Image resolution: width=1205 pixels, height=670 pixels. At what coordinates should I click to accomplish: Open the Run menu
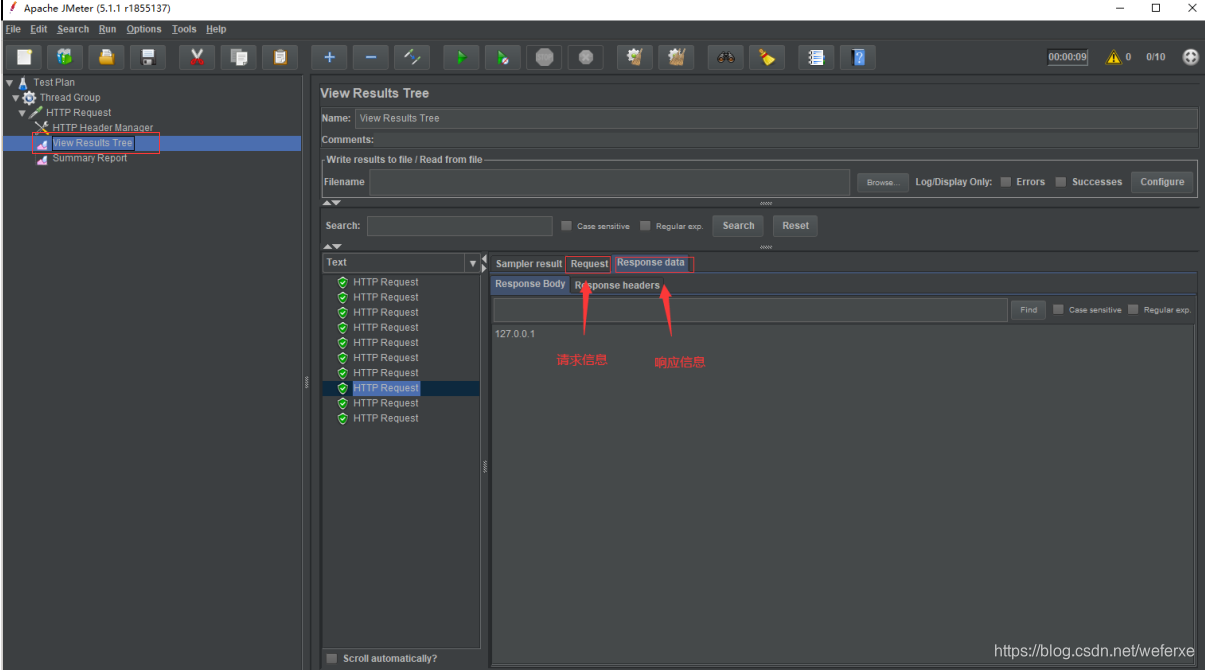107,29
